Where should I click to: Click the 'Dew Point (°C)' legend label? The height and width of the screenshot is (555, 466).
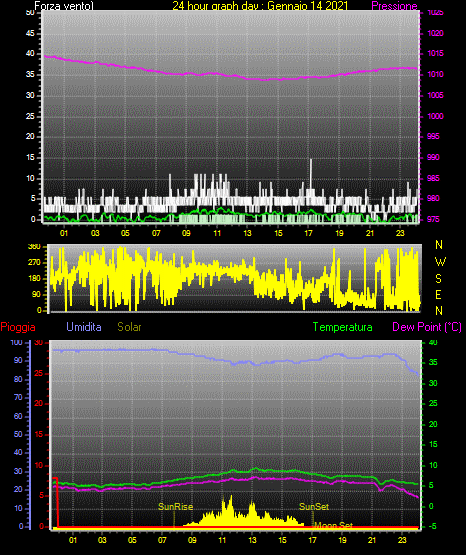click(x=427, y=327)
